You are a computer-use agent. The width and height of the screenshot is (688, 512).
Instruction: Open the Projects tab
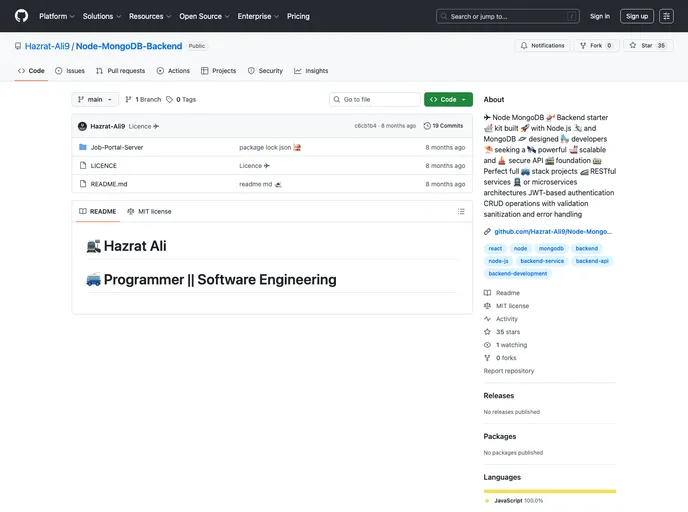tap(219, 71)
